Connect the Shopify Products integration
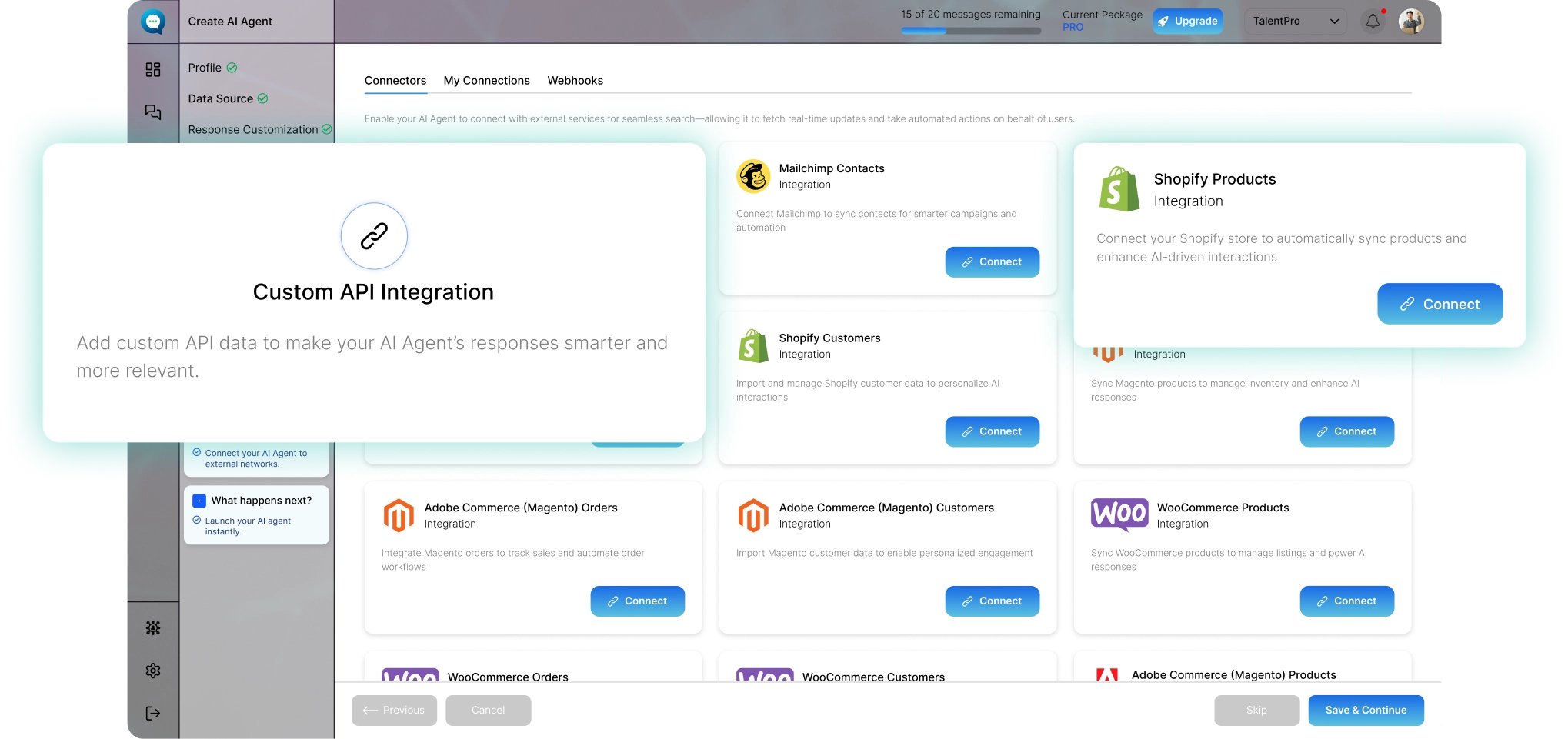Image resolution: width=1568 pixels, height=739 pixels. coord(1440,304)
